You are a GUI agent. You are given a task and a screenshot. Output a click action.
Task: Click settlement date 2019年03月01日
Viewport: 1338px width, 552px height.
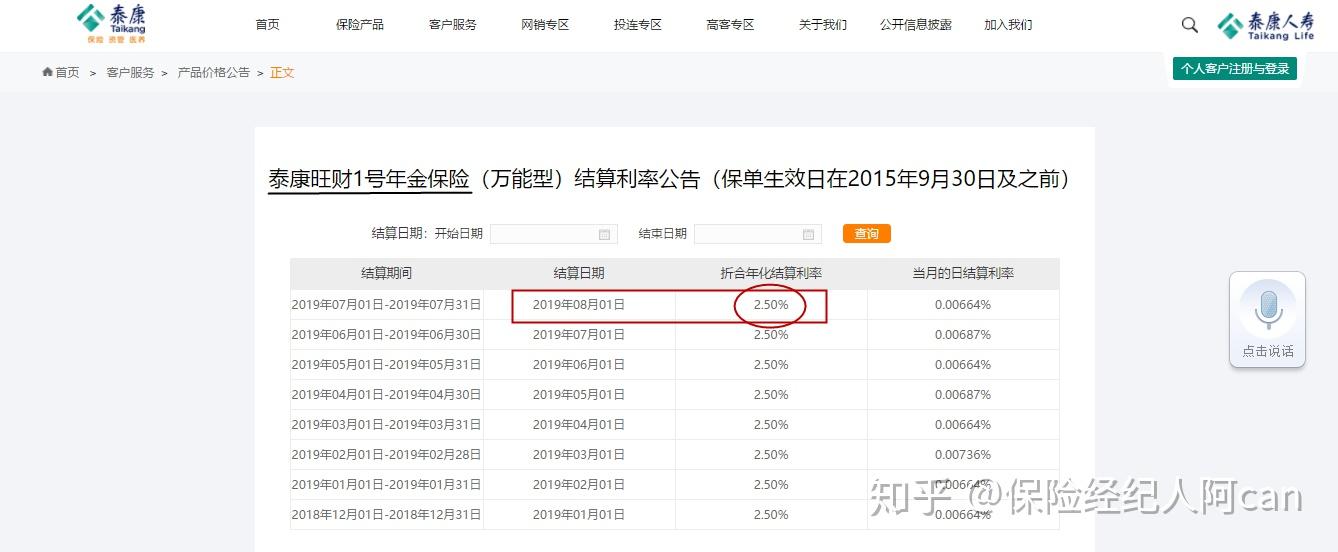coord(579,455)
